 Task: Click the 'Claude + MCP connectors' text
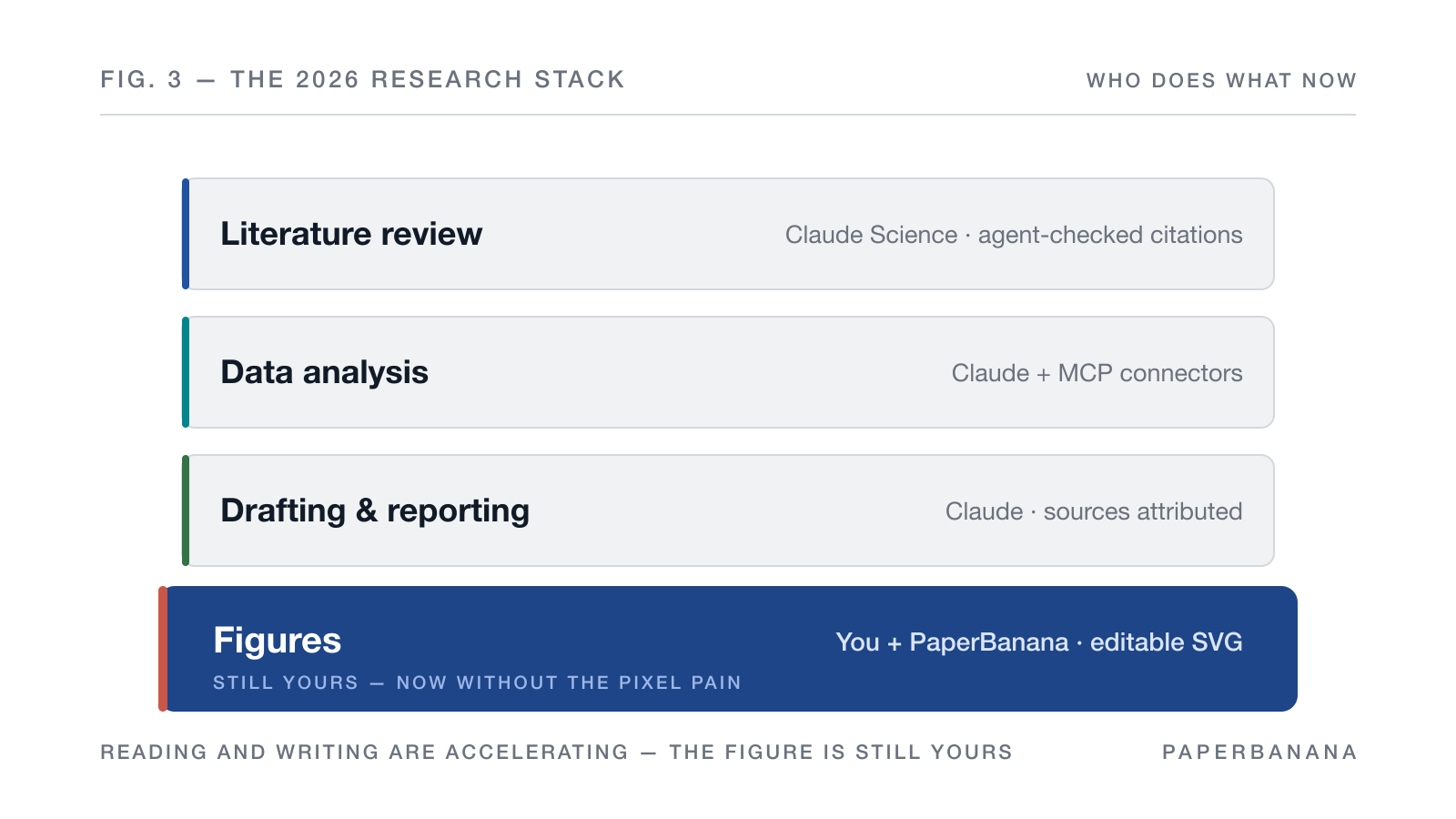tap(1097, 373)
